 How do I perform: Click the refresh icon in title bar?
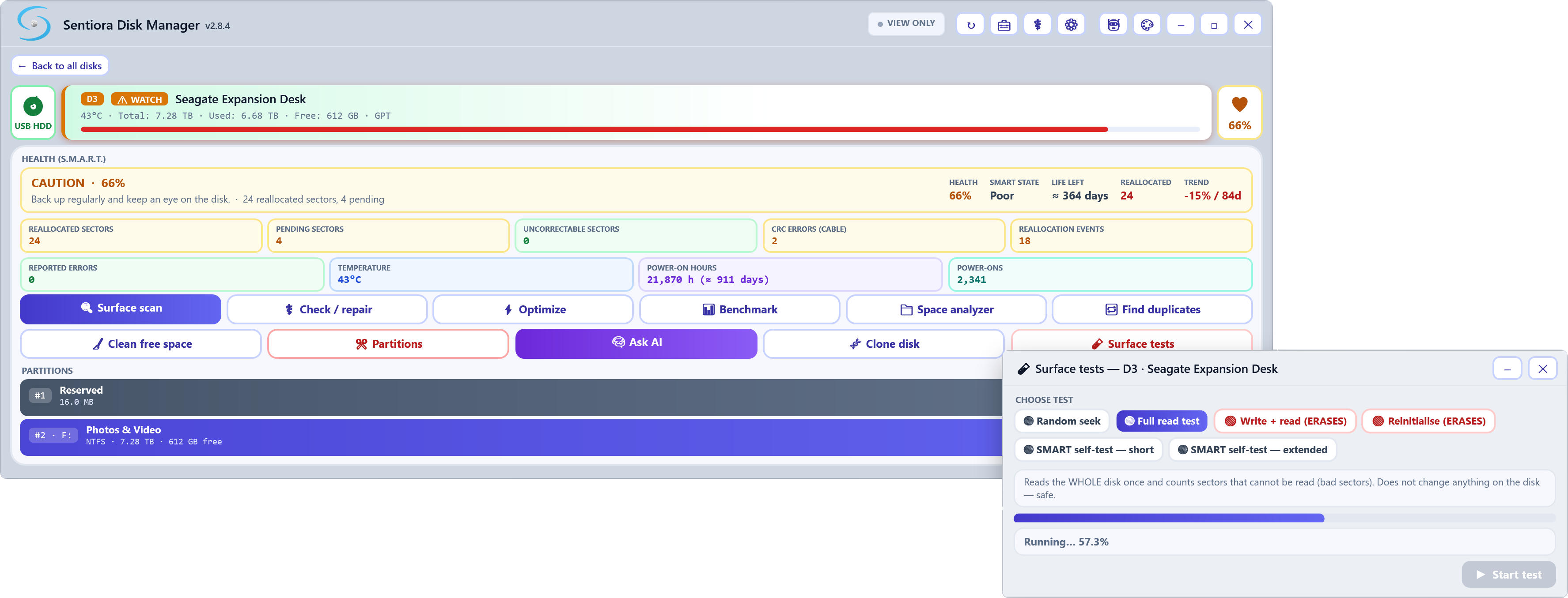970,25
